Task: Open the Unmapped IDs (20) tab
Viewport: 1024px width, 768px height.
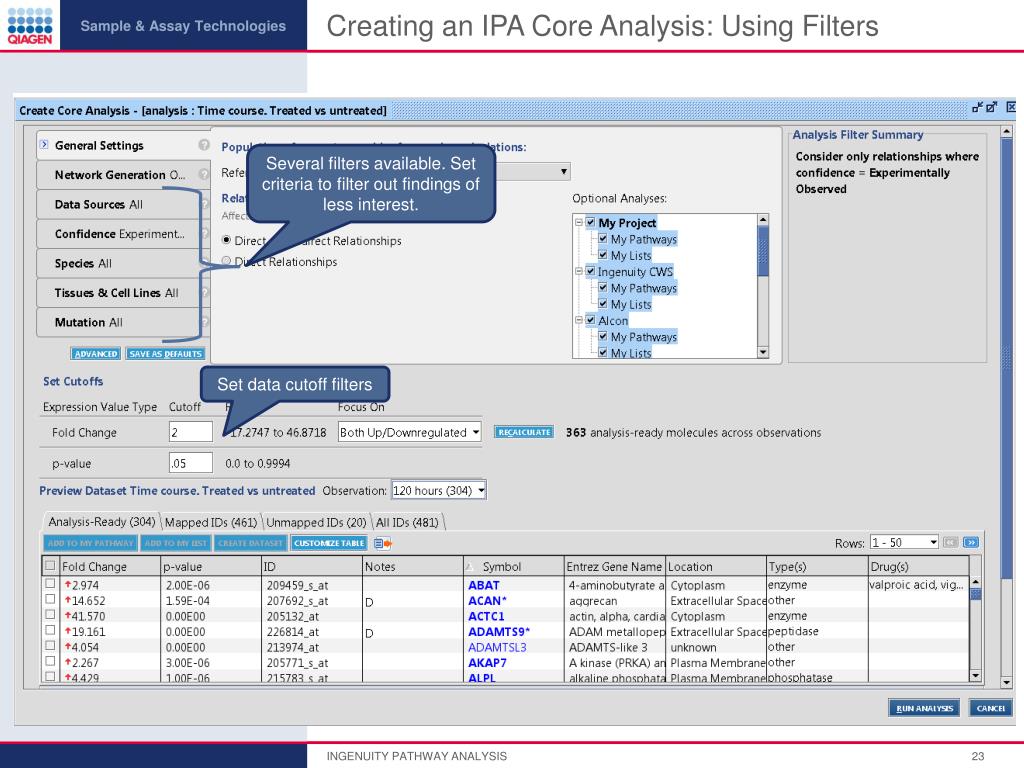Action: (316, 522)
